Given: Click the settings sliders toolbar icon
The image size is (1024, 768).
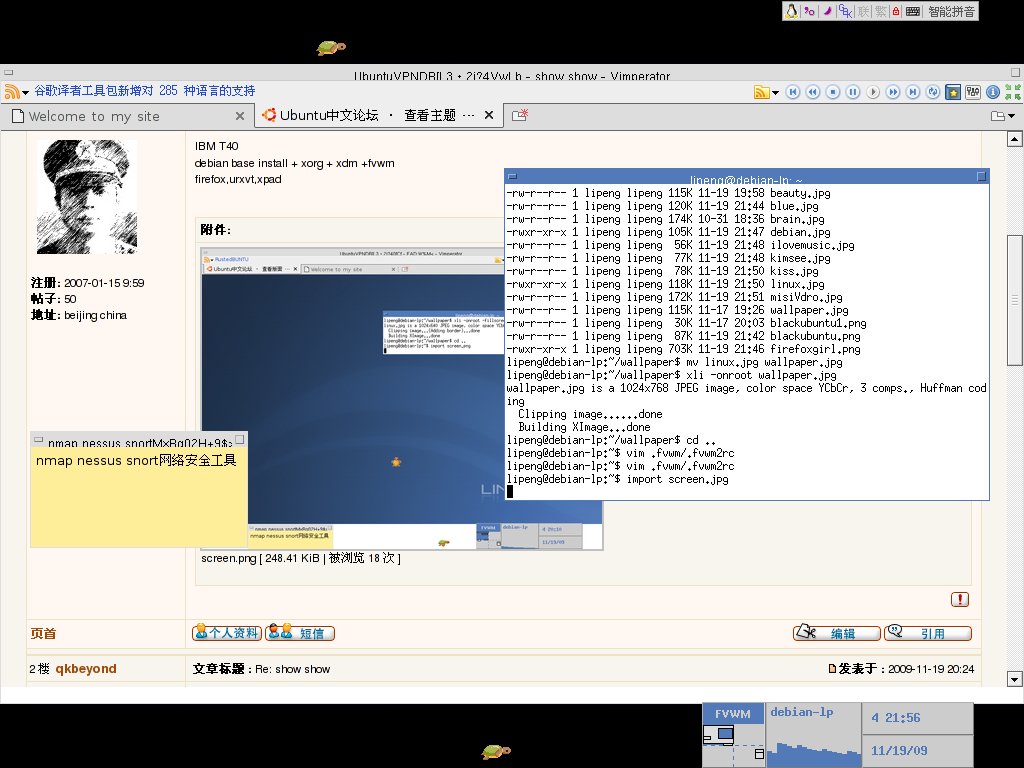Looking at the screenshot, I should (x=973, y=92).
